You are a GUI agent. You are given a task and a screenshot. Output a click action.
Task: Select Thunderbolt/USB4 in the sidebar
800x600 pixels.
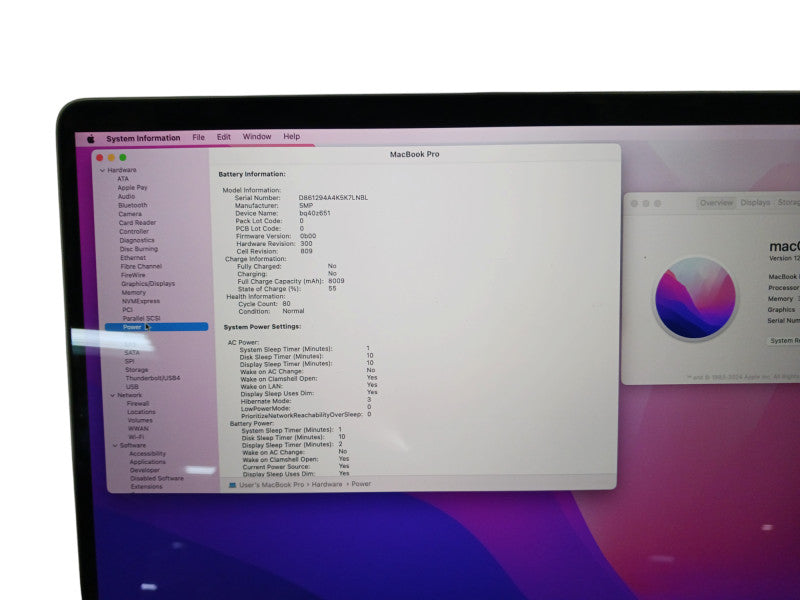pos(153,378)
